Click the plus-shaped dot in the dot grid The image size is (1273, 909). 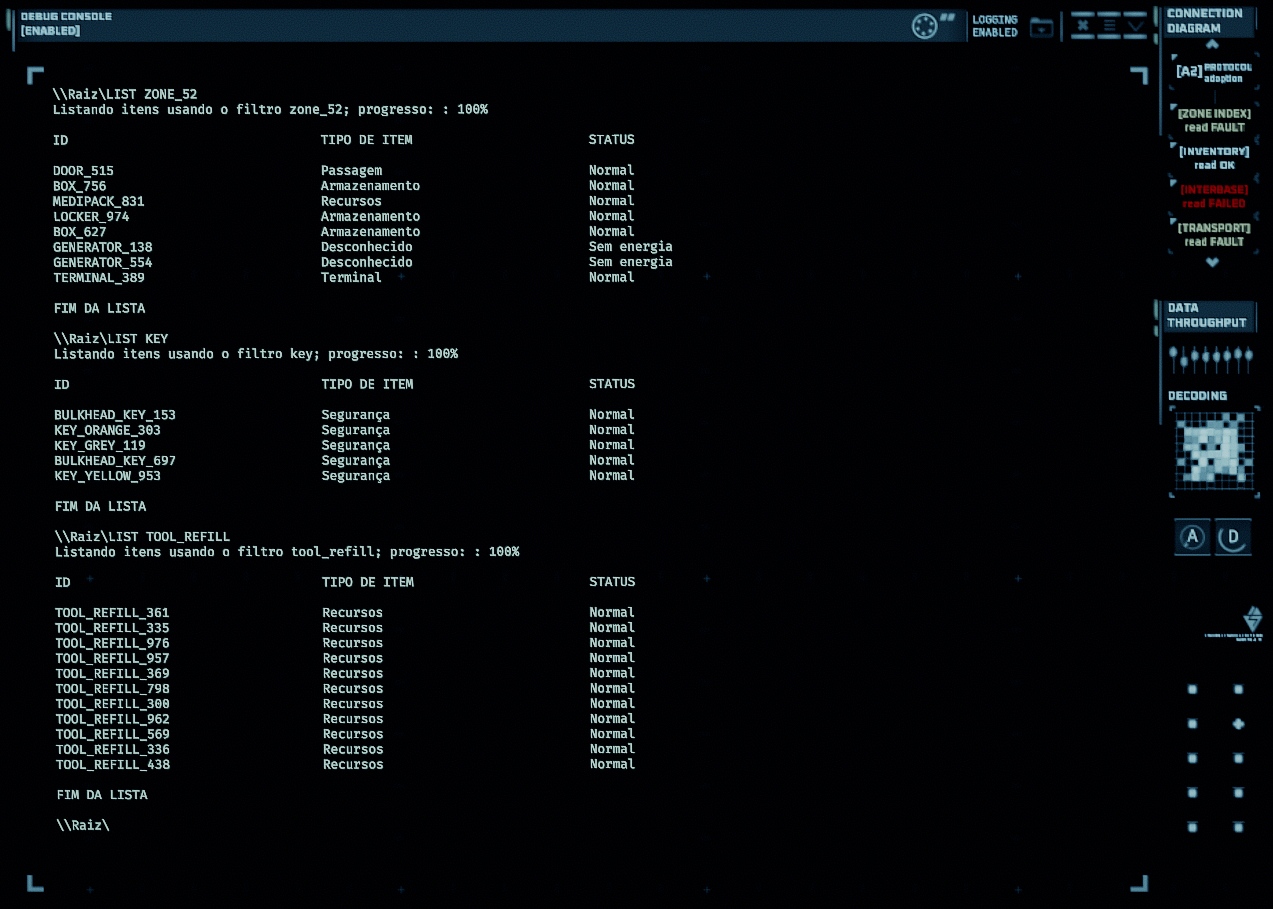[x=1238, y=723]
